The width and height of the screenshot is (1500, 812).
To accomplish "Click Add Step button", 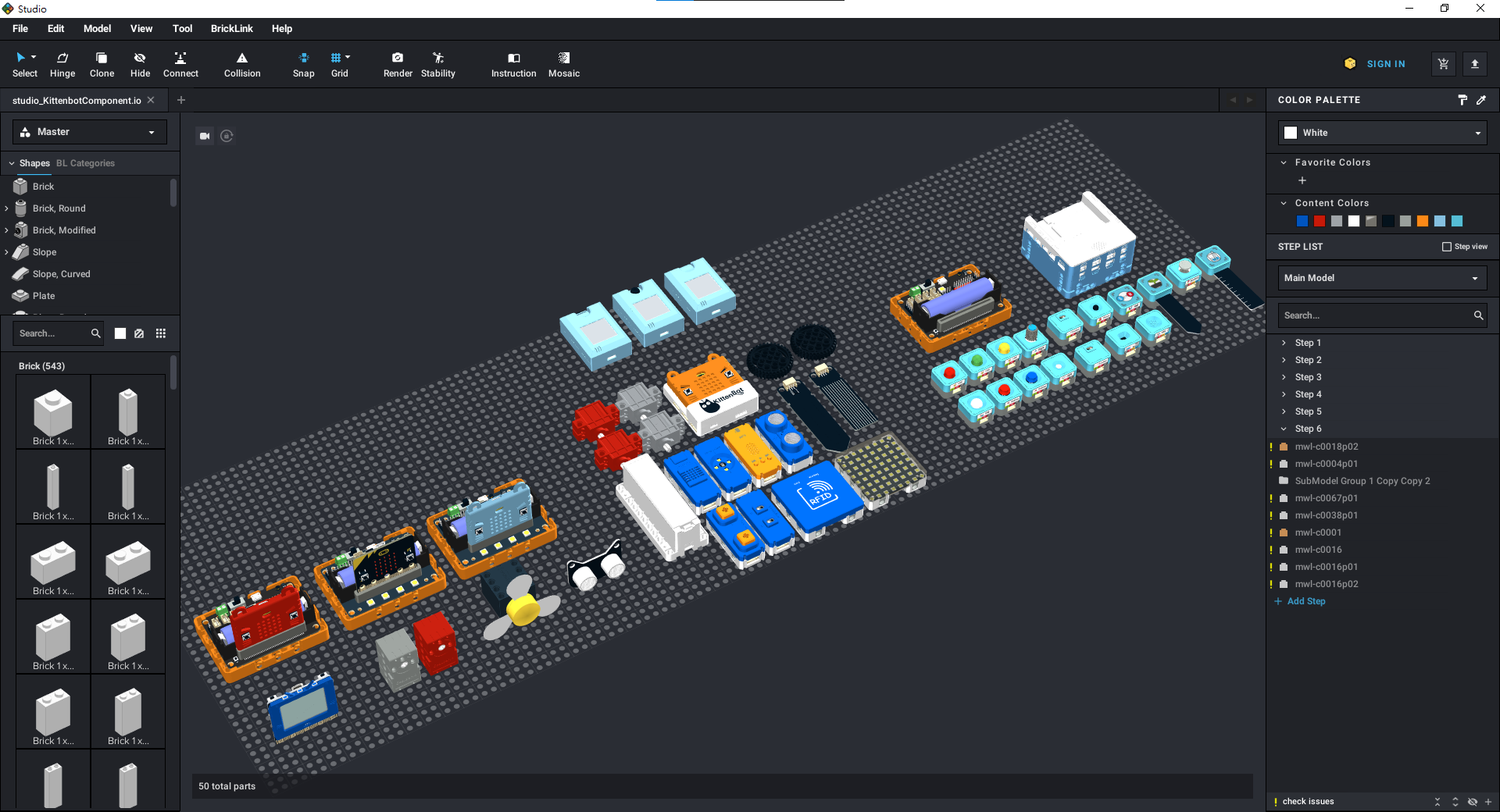I will tap(1305, 601).
